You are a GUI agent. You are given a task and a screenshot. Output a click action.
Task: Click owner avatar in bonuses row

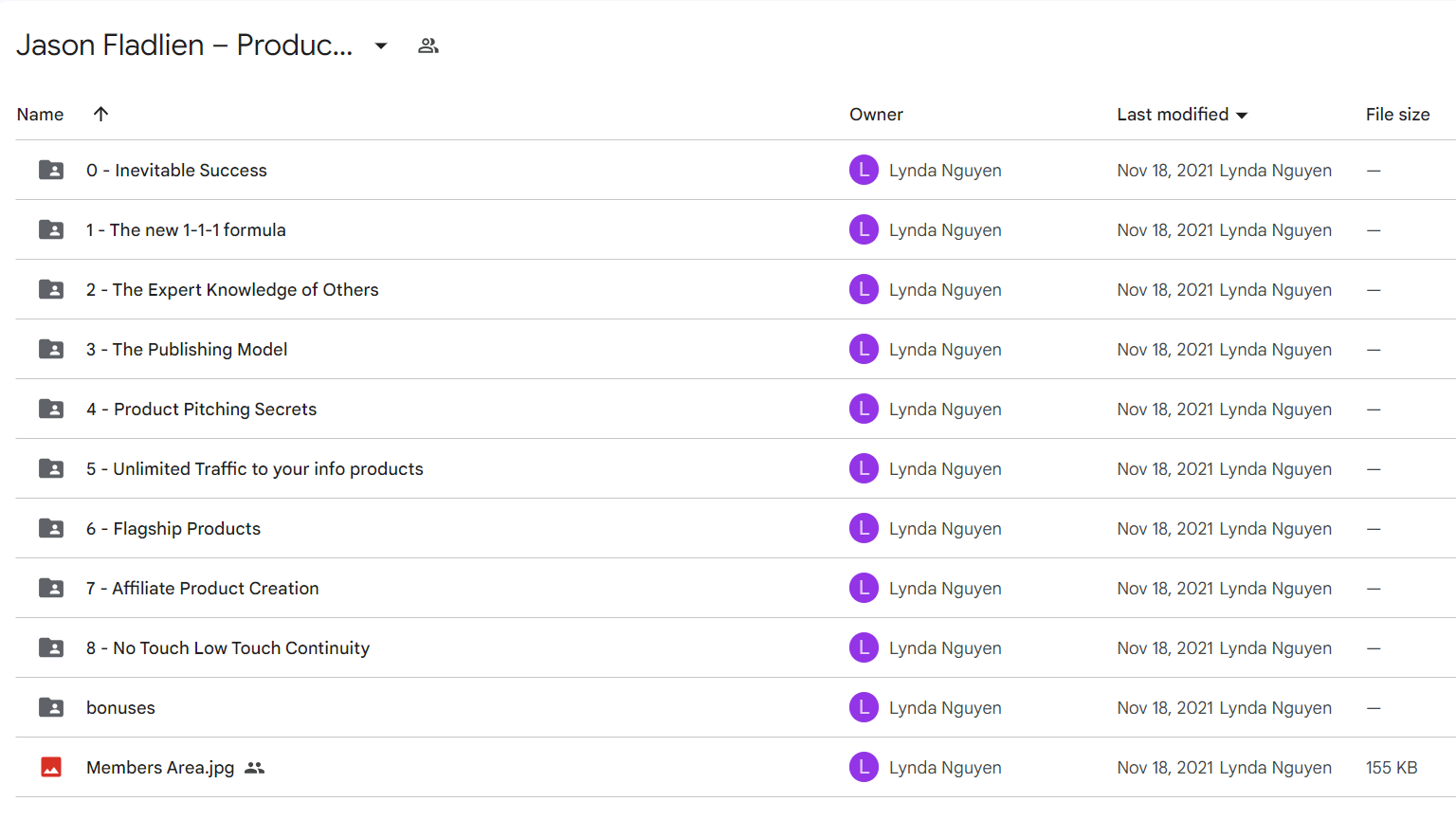864,707
